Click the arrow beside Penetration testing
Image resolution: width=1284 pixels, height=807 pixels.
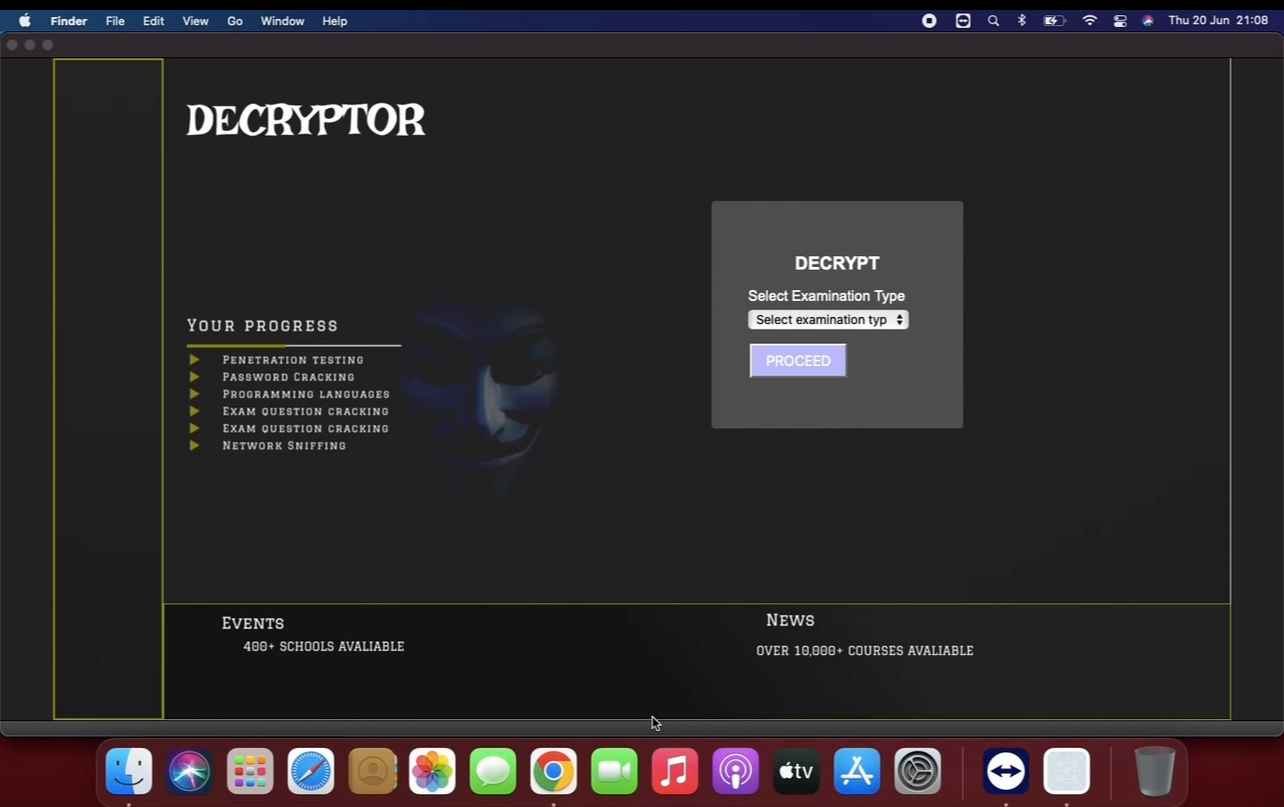(x=195, y=360)
